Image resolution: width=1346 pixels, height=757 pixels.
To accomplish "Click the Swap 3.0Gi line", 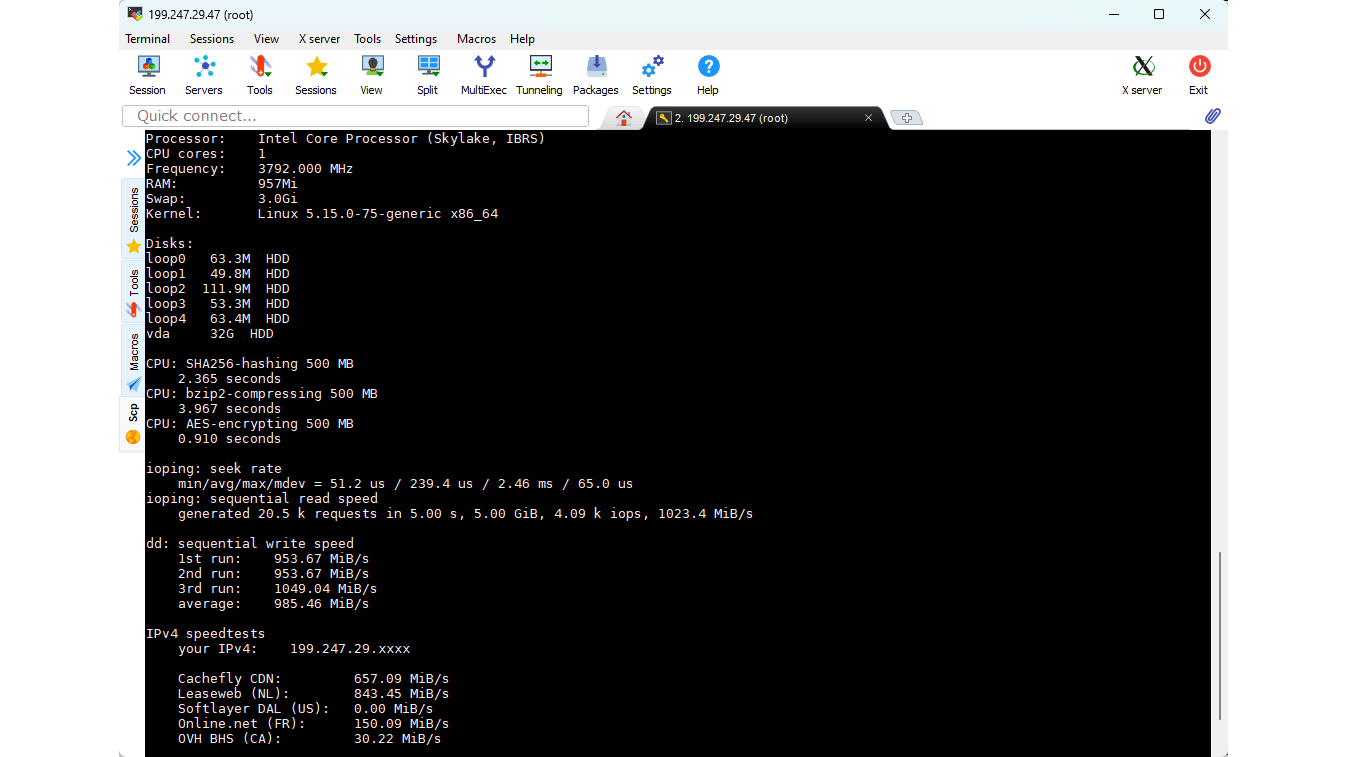I will 222,199.
